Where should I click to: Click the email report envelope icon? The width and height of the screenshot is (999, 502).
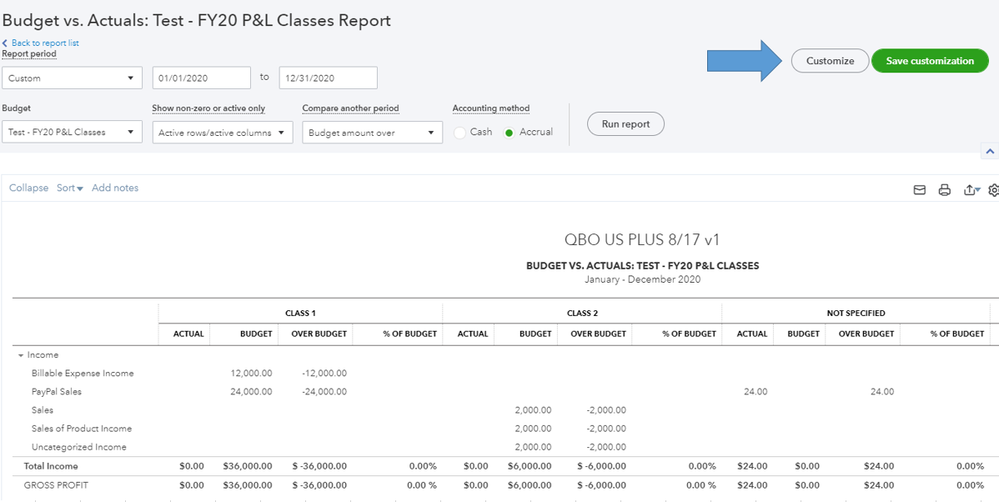click(x=919, y=190)
